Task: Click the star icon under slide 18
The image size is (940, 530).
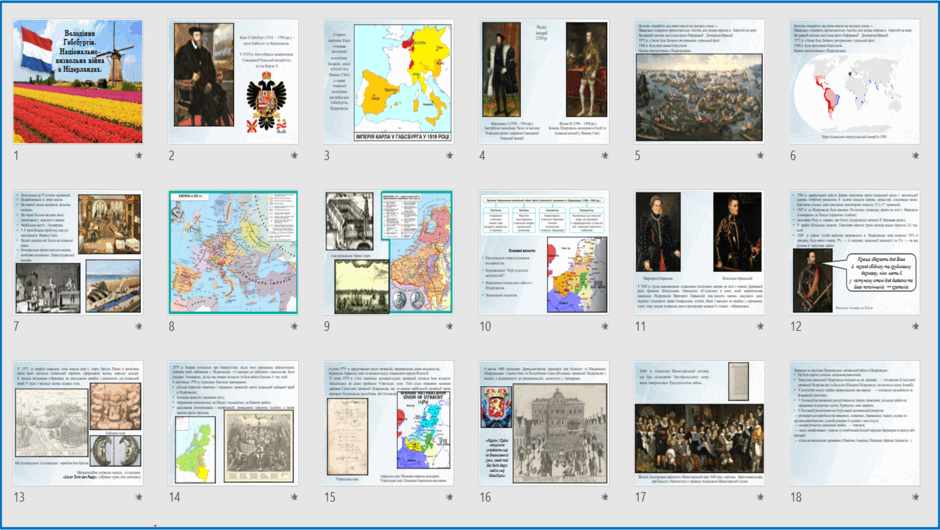Action: click(915, 497)
